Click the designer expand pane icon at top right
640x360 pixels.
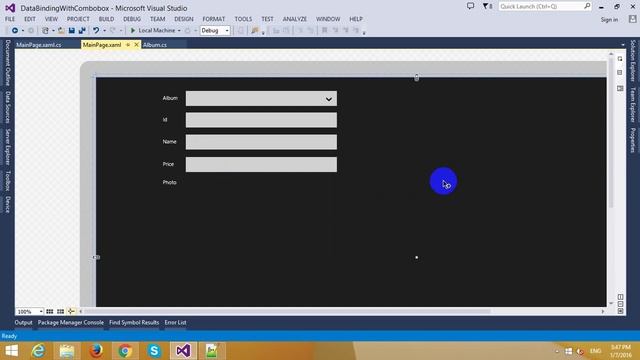620,59
